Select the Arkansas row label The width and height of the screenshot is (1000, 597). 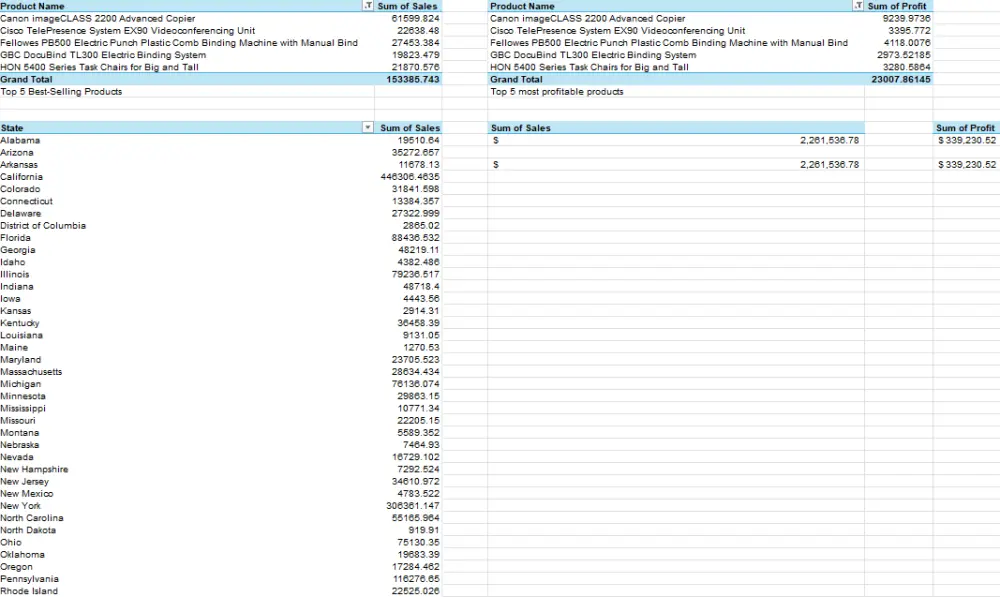pyautogui.click(x=18, y=165)
